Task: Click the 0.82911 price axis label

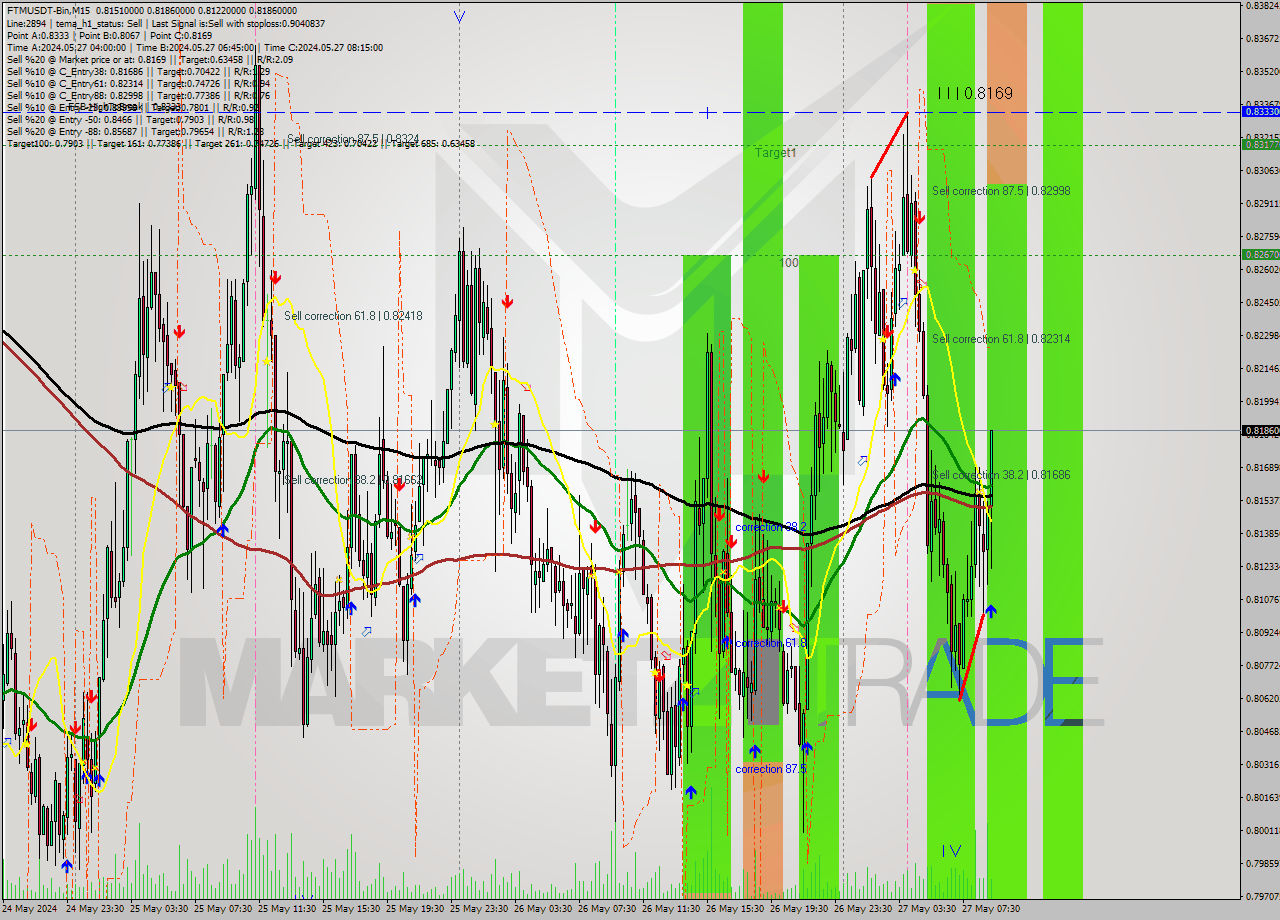Action: click(1262, 203)
